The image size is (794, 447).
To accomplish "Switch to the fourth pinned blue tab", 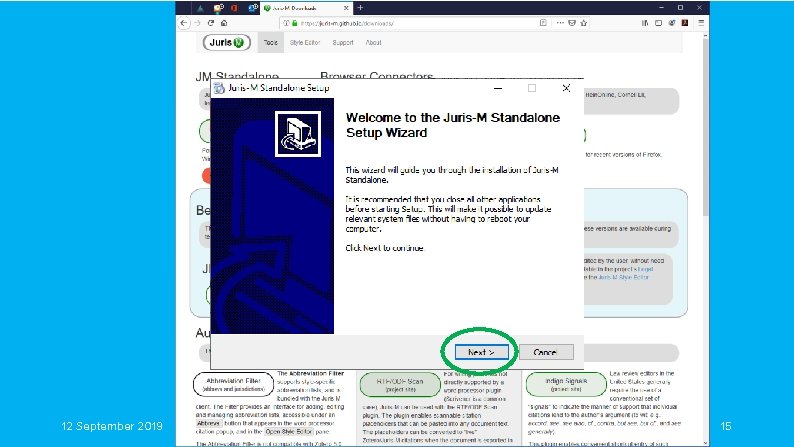I will [x=253, y=8].
